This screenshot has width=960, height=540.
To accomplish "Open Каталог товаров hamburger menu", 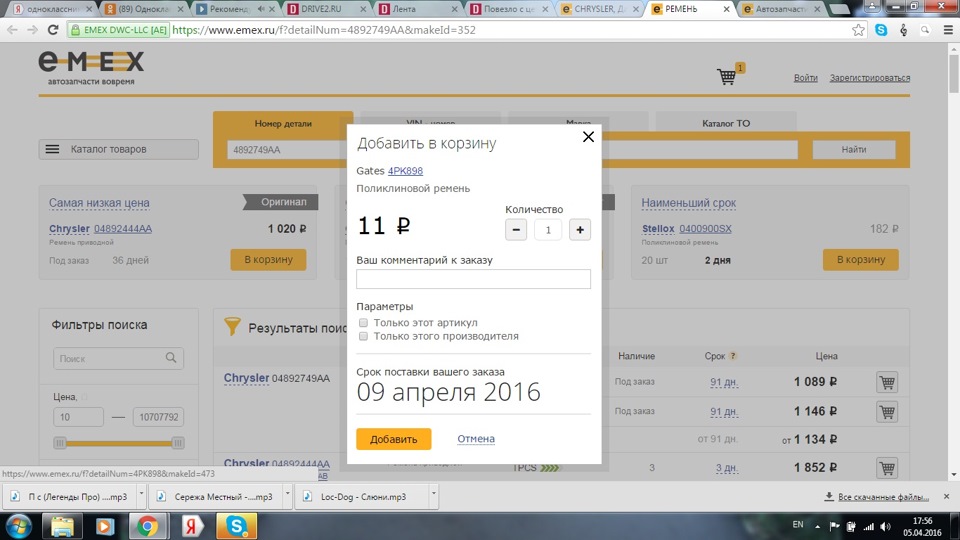I will (x=119, y=149).
